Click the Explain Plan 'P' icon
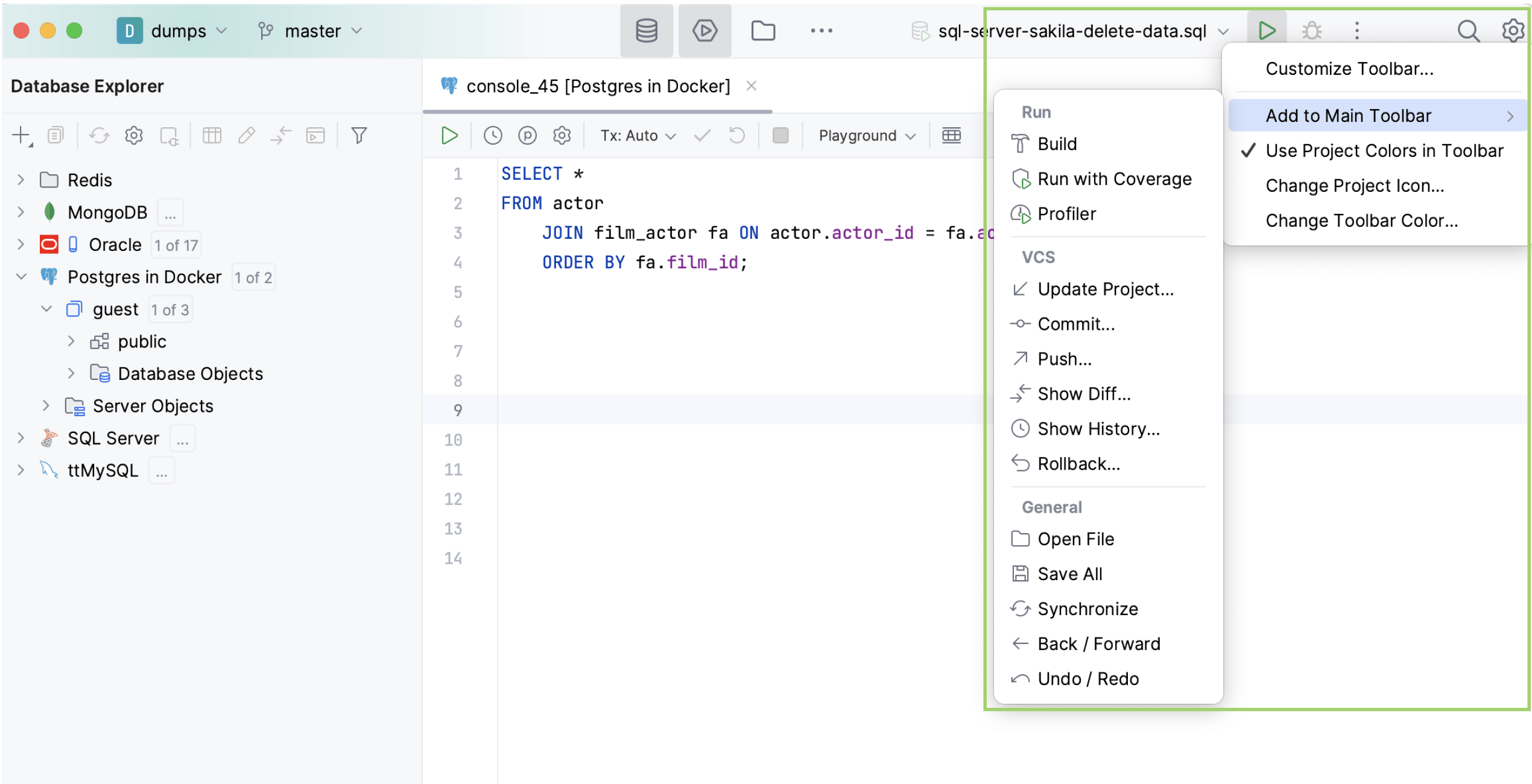1532x784 pixels. point(527,136)
